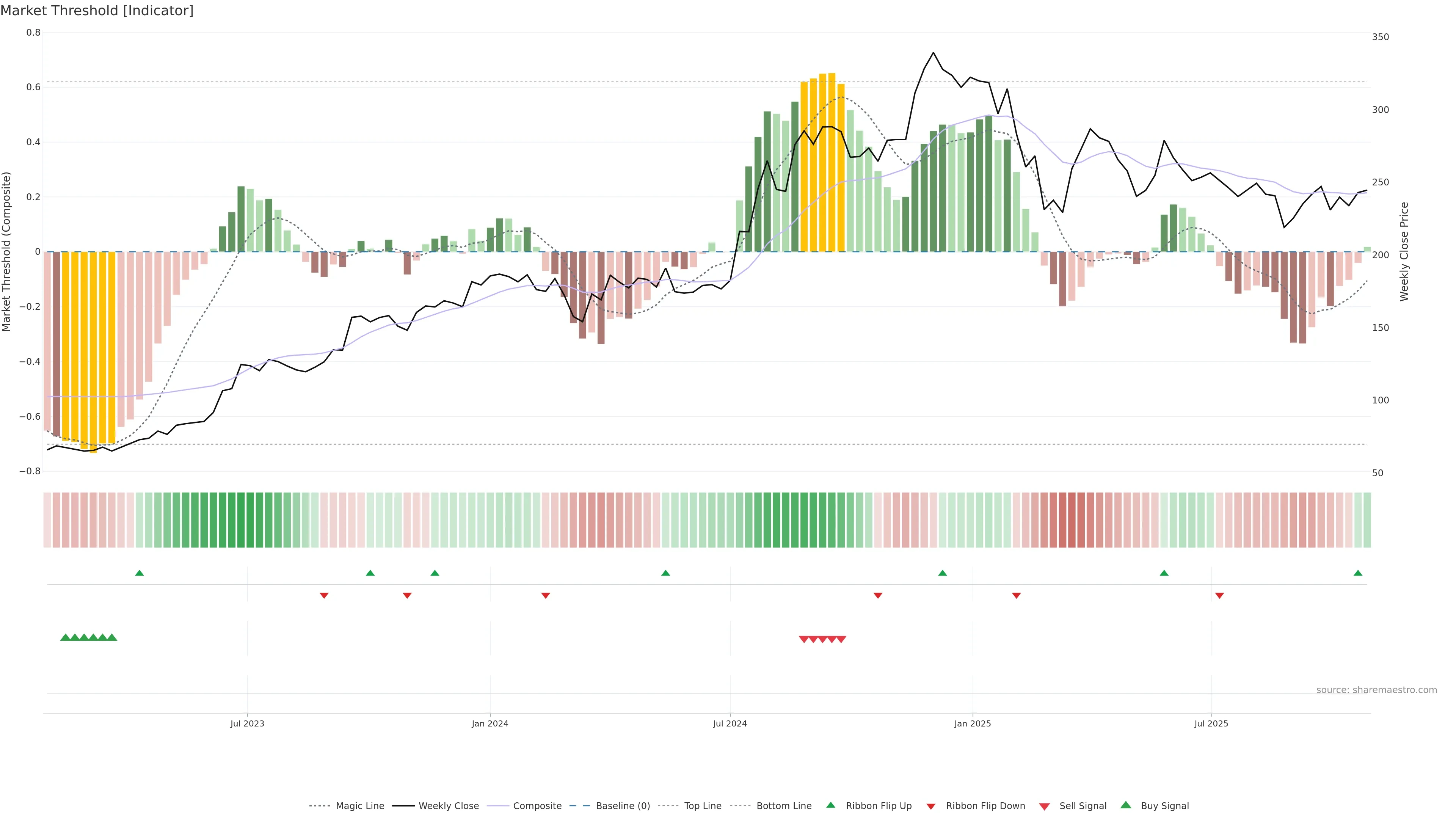Click the leftmost Buy Signal triangle marker
This screenshot has height=819, width=1456.
pyautogui.click(x=65, y=637)
